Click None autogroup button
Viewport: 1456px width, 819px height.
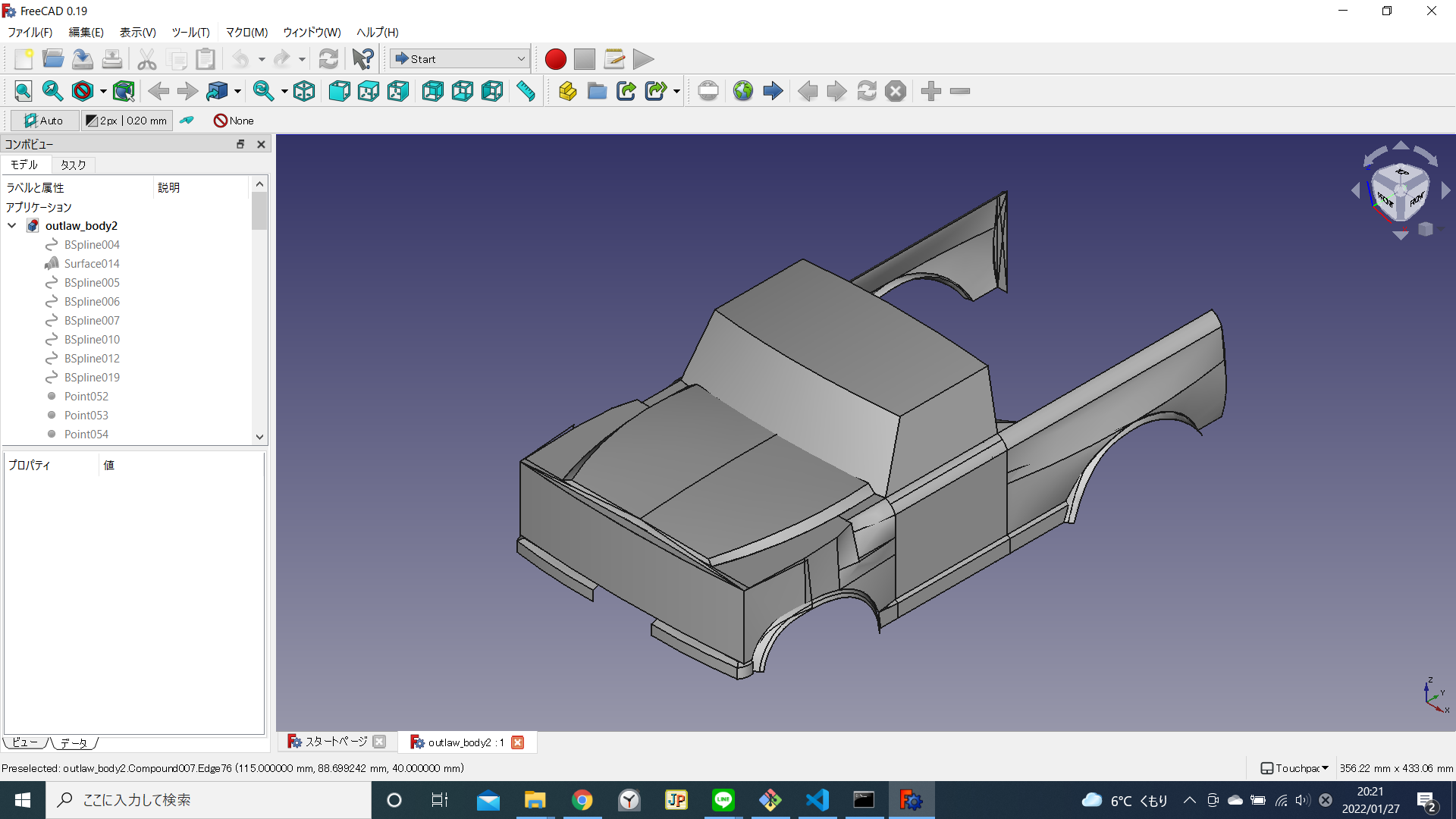234,121
